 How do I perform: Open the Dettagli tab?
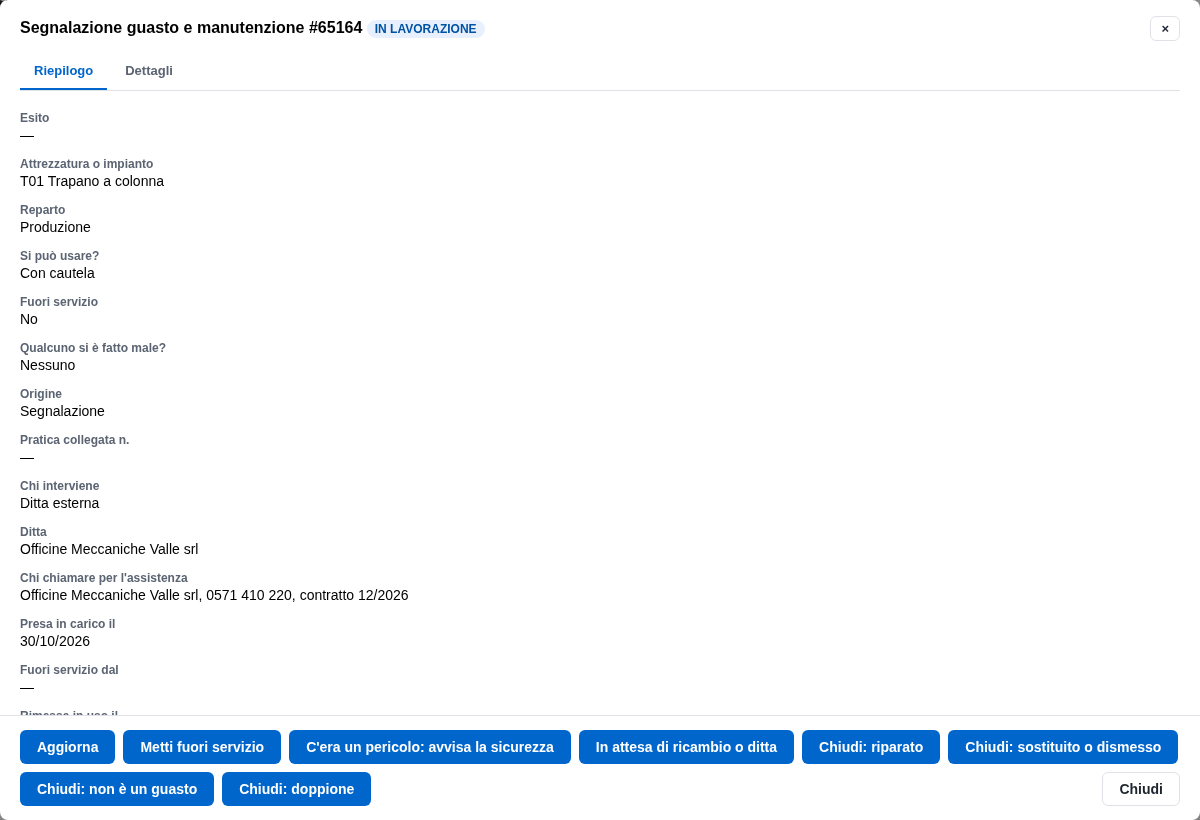pyautogui.click(x=149, y=70)
